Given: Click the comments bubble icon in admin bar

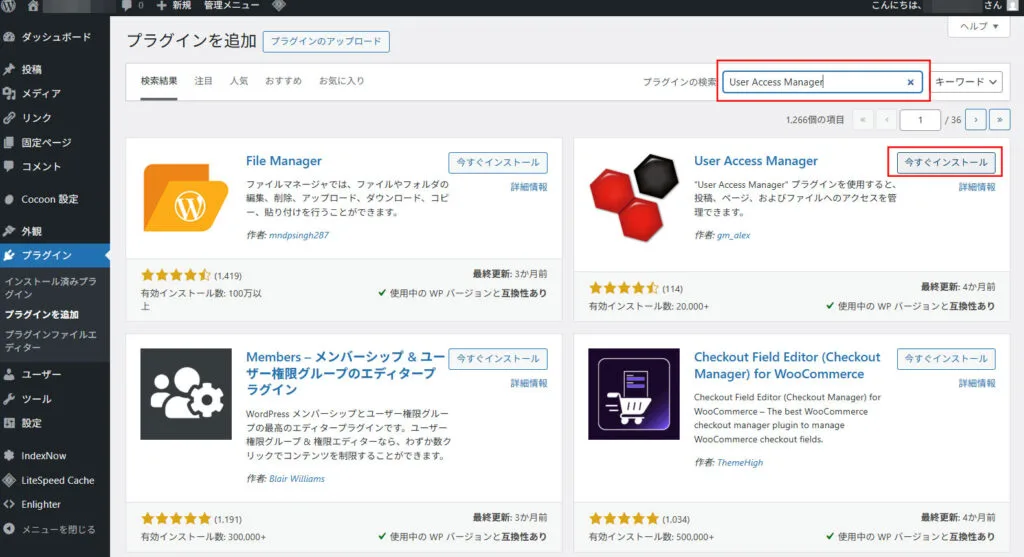Looking at the screenshot, I should 126,6.
